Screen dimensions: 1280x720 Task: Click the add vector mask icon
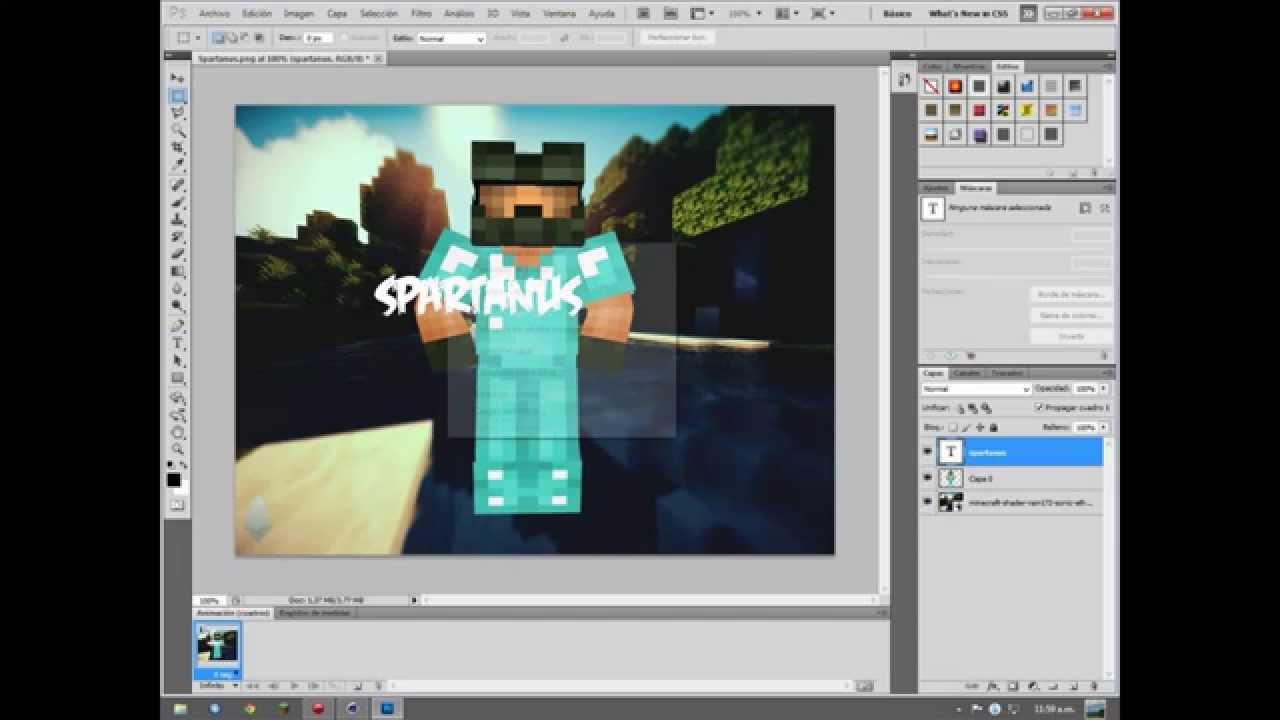click(x=1104, y=208)
